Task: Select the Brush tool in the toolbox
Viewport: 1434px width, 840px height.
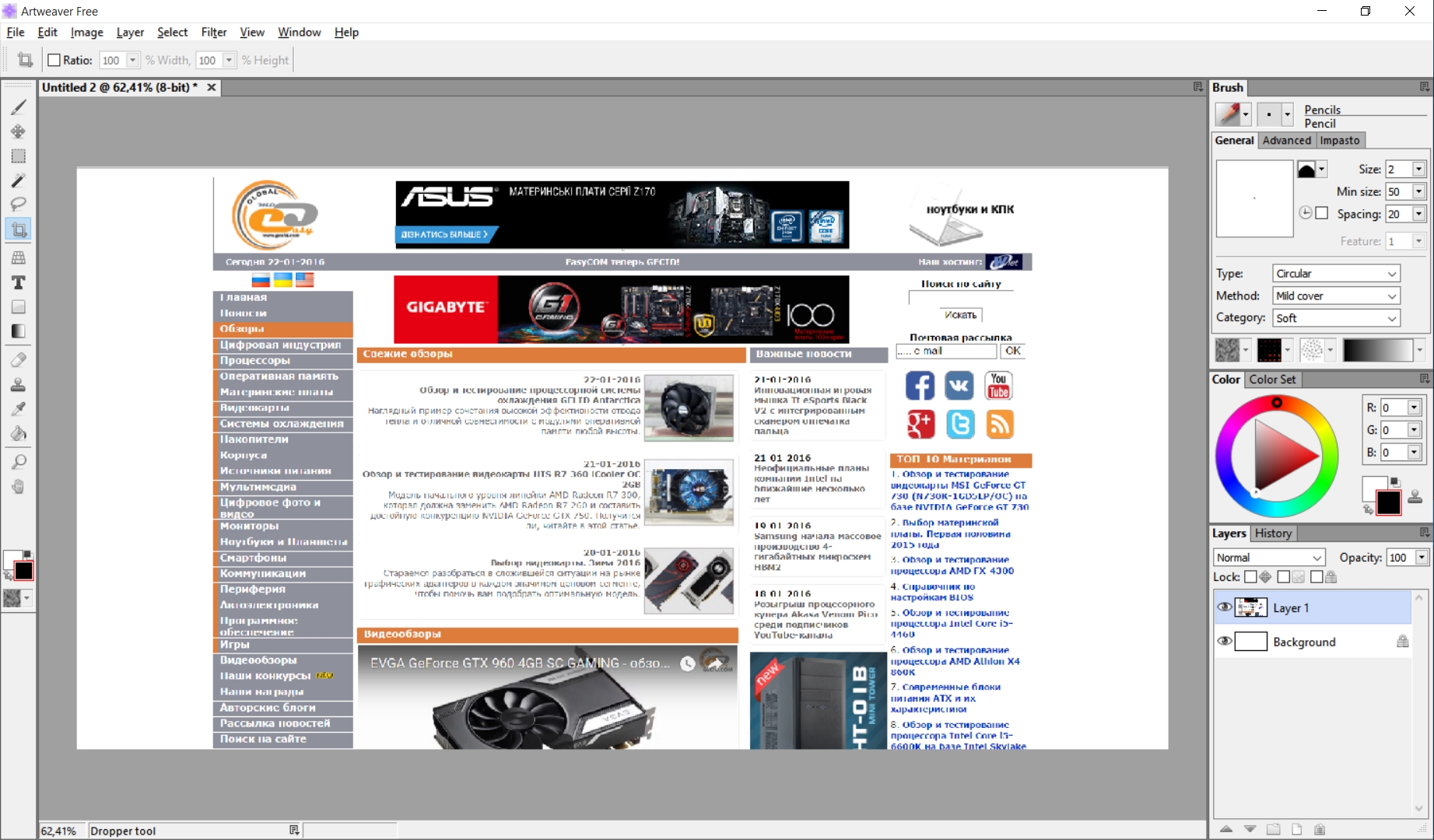Action: coord(18,107)
